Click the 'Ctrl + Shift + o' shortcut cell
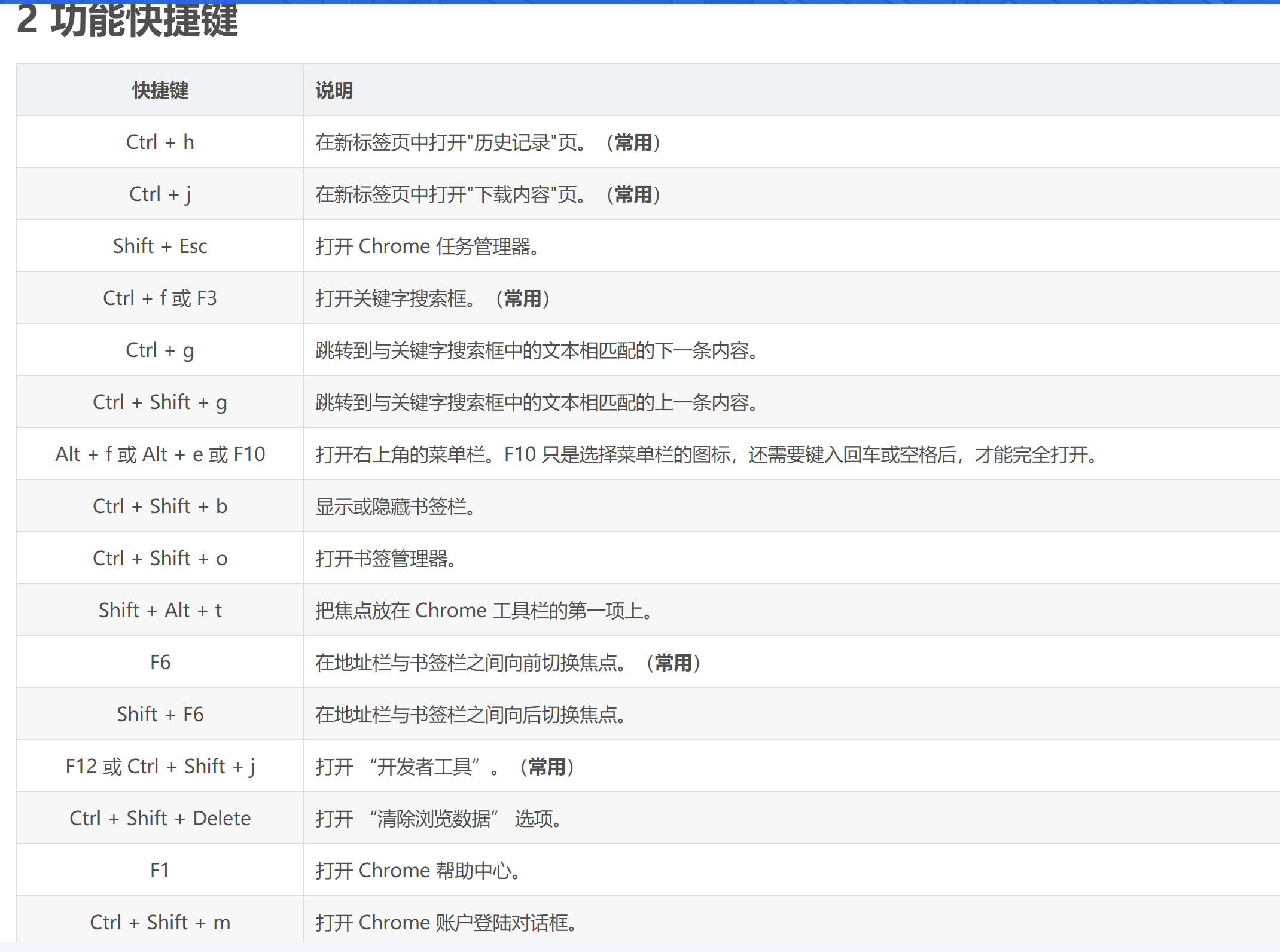Image resolution: width=1280 pixels, height=952 pixels. tap(160, 559)
